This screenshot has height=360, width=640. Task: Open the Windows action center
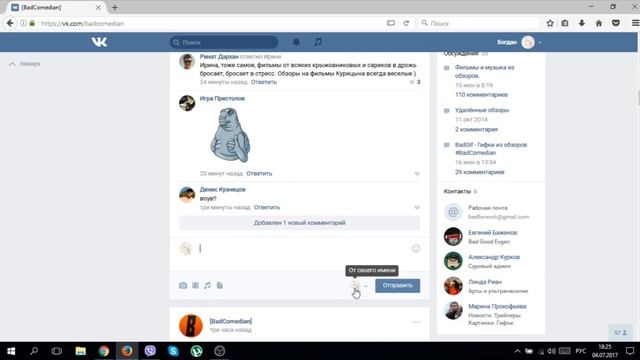[x=630, y=351]
